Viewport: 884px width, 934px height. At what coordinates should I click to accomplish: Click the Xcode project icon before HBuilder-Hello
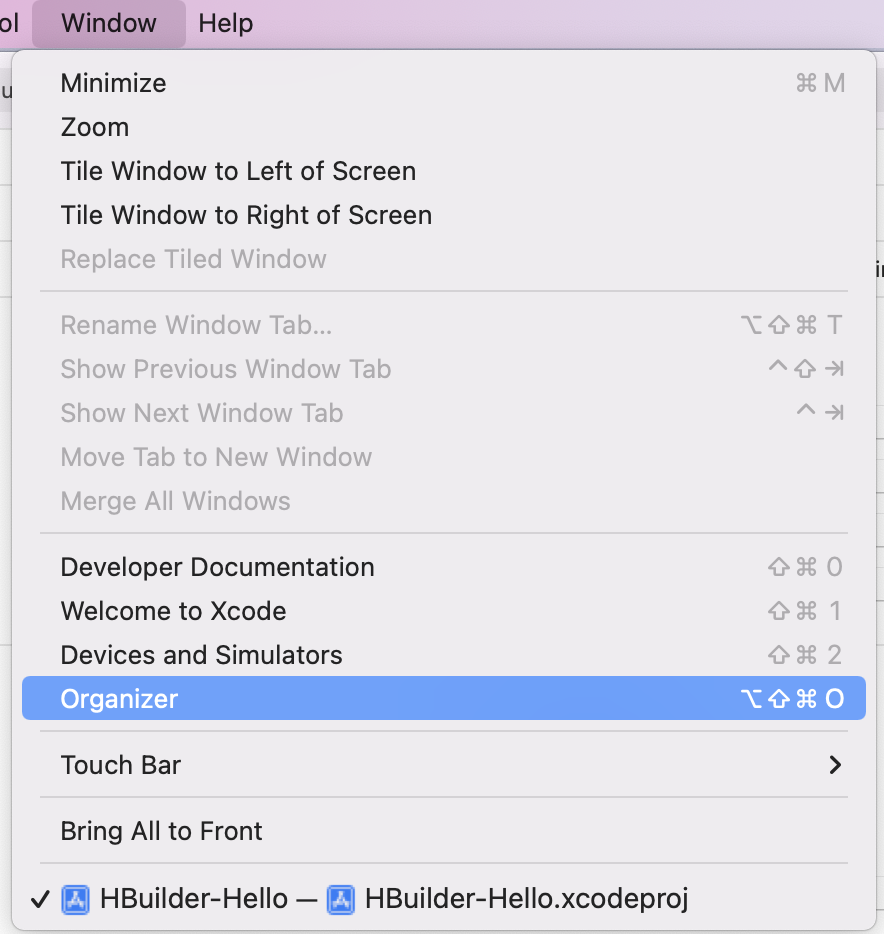tap(76, 899)
